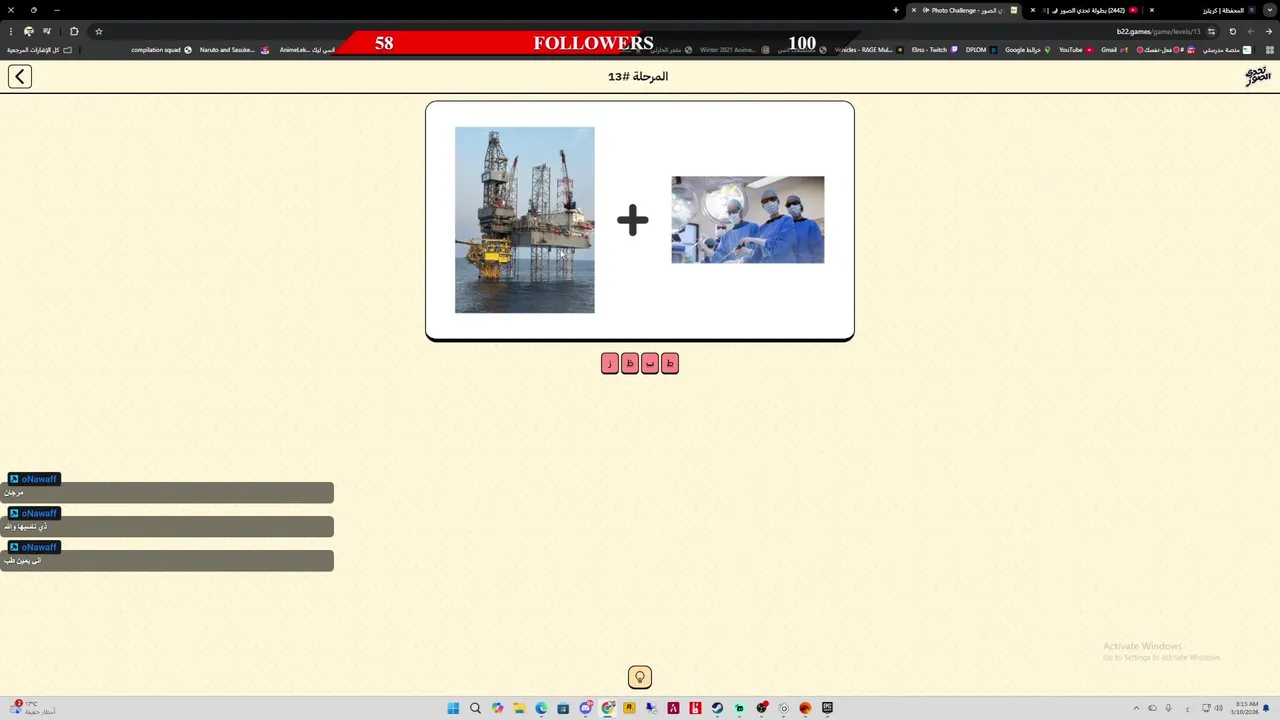Open the clock showing 8:15 AM
The image size is (1280, 720).
[x=1246, y=708]
